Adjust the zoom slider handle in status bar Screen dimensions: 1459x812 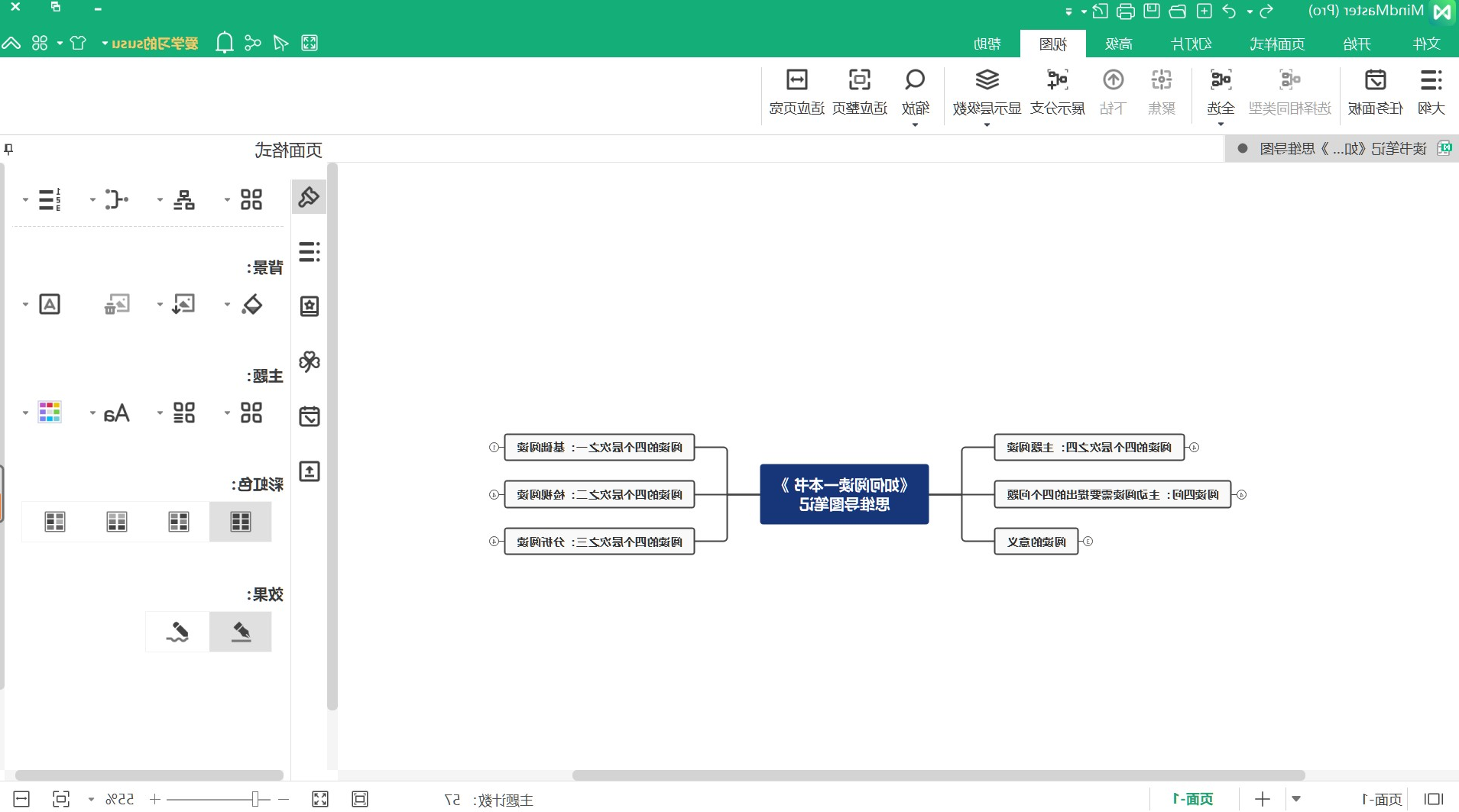[x=255, y=799]
